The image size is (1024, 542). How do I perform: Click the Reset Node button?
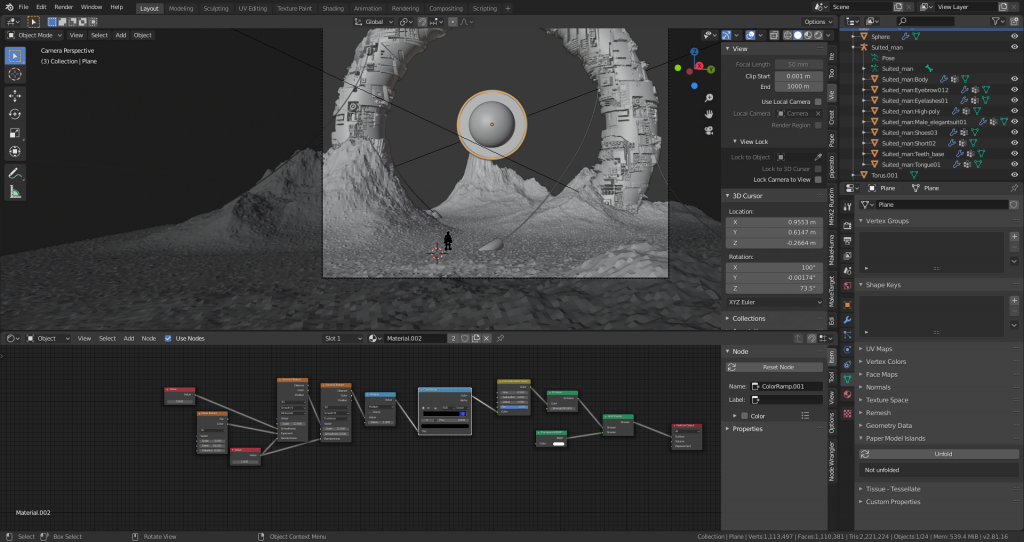pyautogui.click(x=775, y=367)
